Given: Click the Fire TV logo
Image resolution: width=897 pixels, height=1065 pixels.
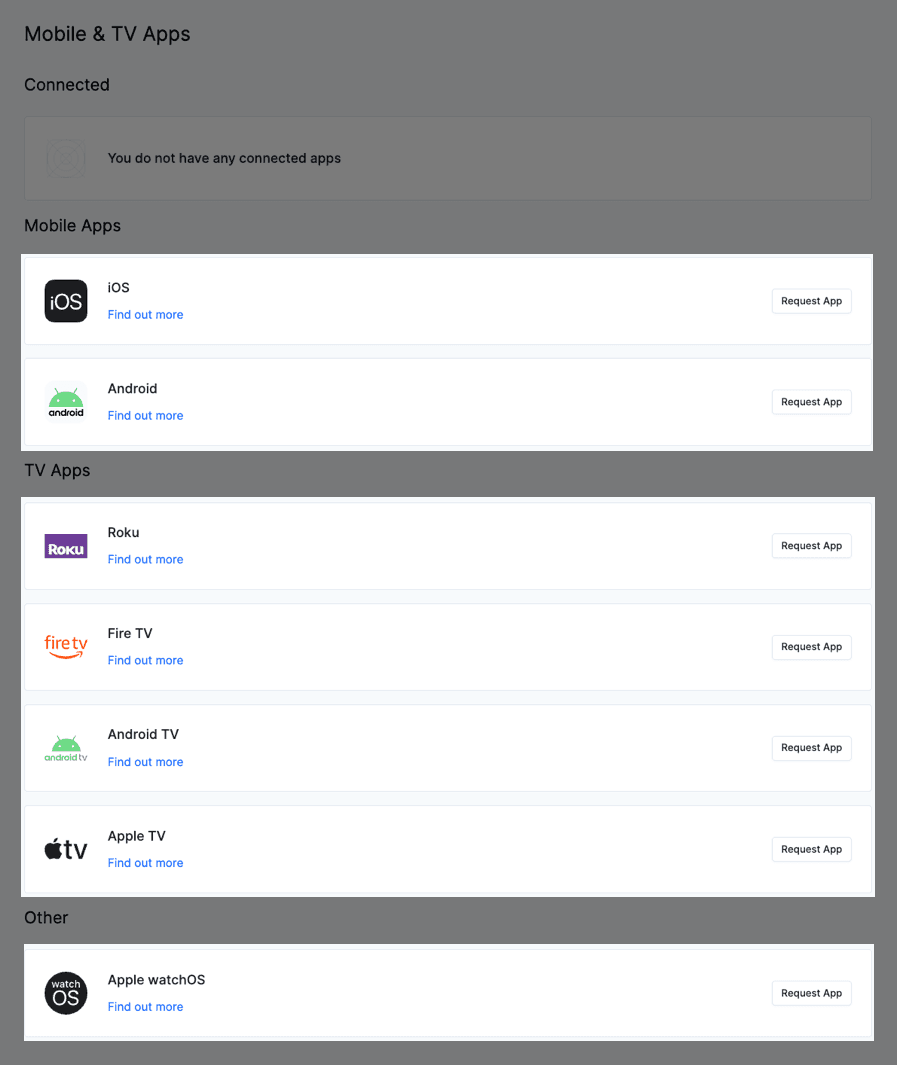Looking at the screenshot, I should pyautogui.click(x=66, y=647).
